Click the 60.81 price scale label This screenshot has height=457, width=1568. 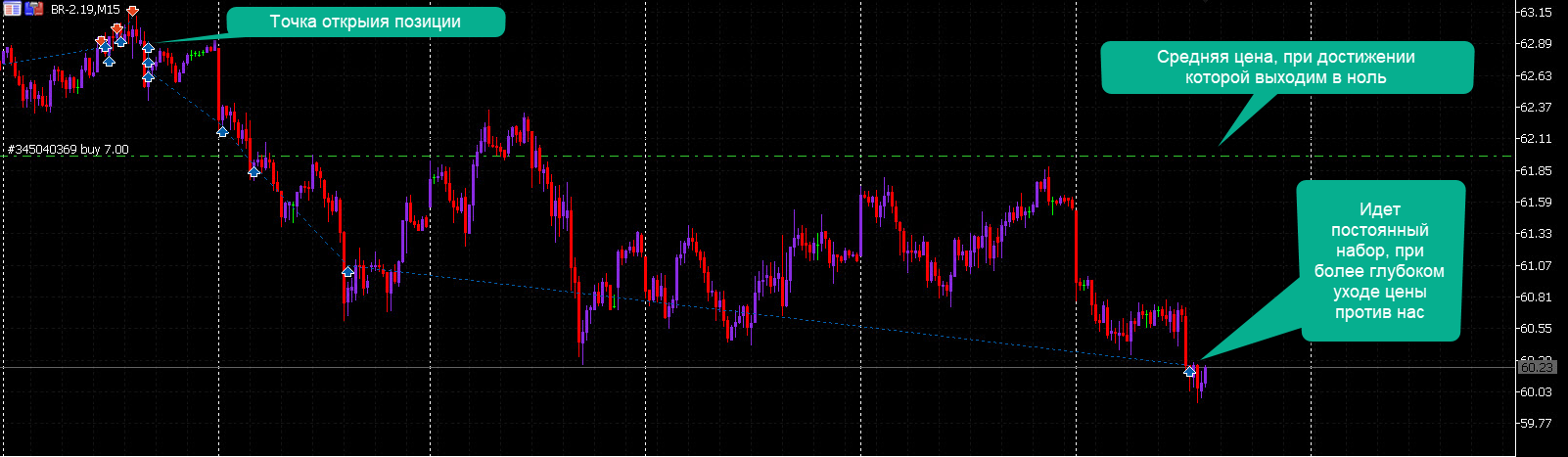point(1536,297)
